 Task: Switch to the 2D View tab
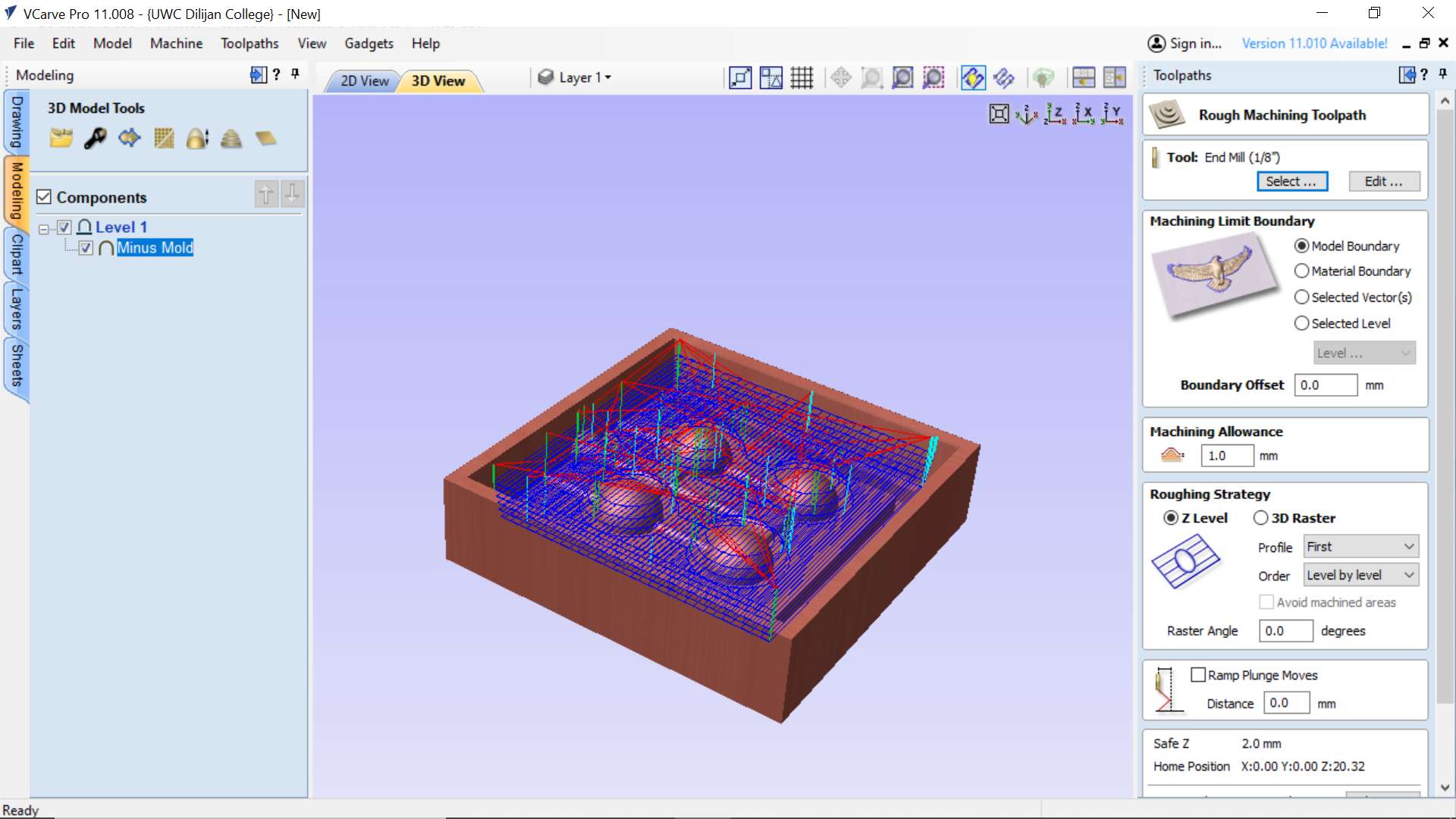point(364,81)
